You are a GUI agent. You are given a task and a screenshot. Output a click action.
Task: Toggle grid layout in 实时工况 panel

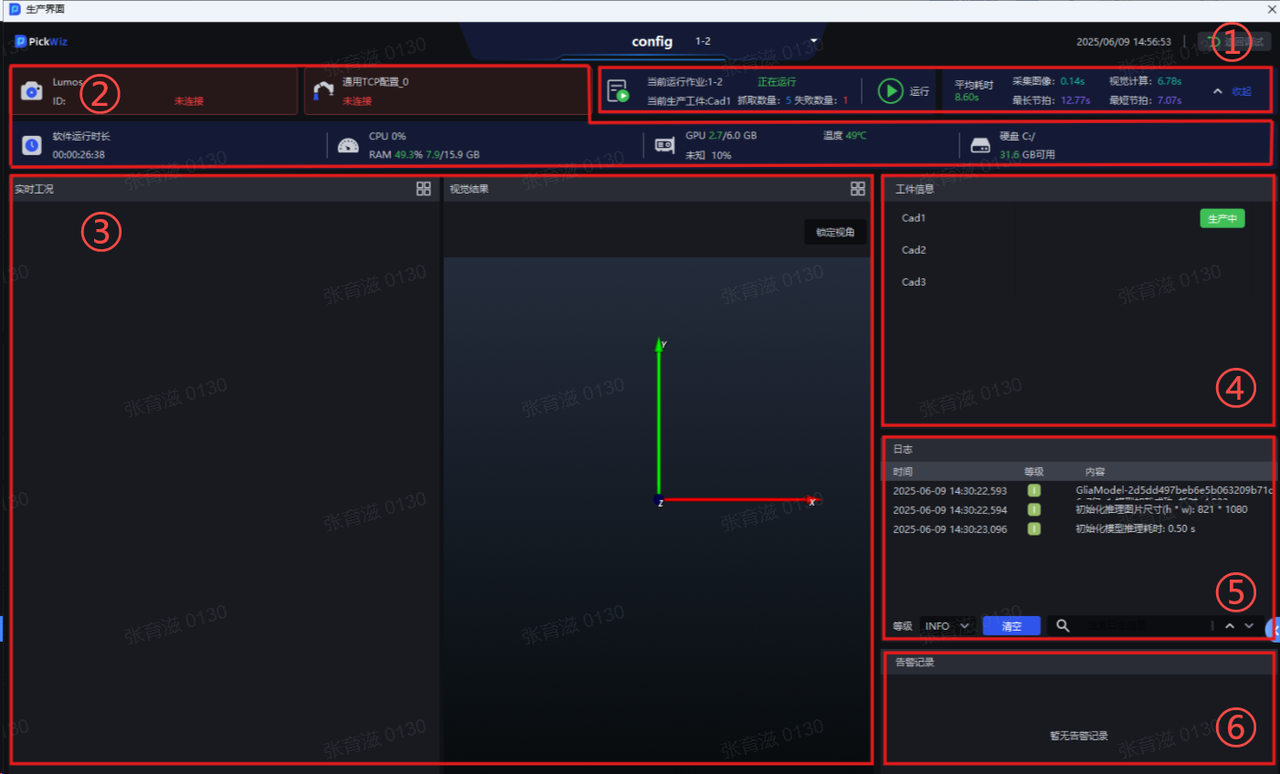[x=424, y=189]
